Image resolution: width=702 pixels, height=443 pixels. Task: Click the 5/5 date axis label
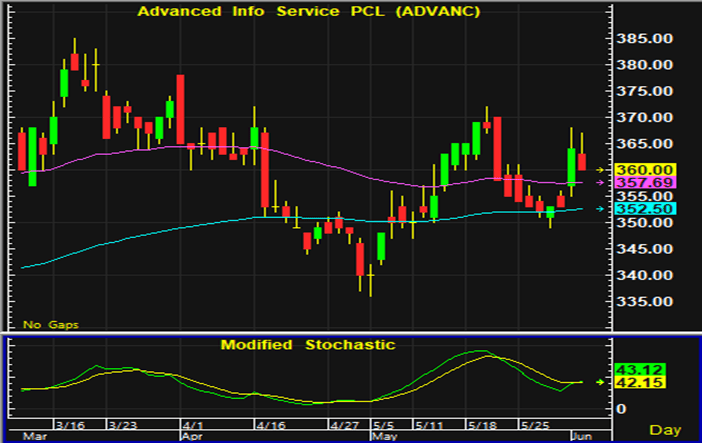pyautogui.click(x=384, y=425)
